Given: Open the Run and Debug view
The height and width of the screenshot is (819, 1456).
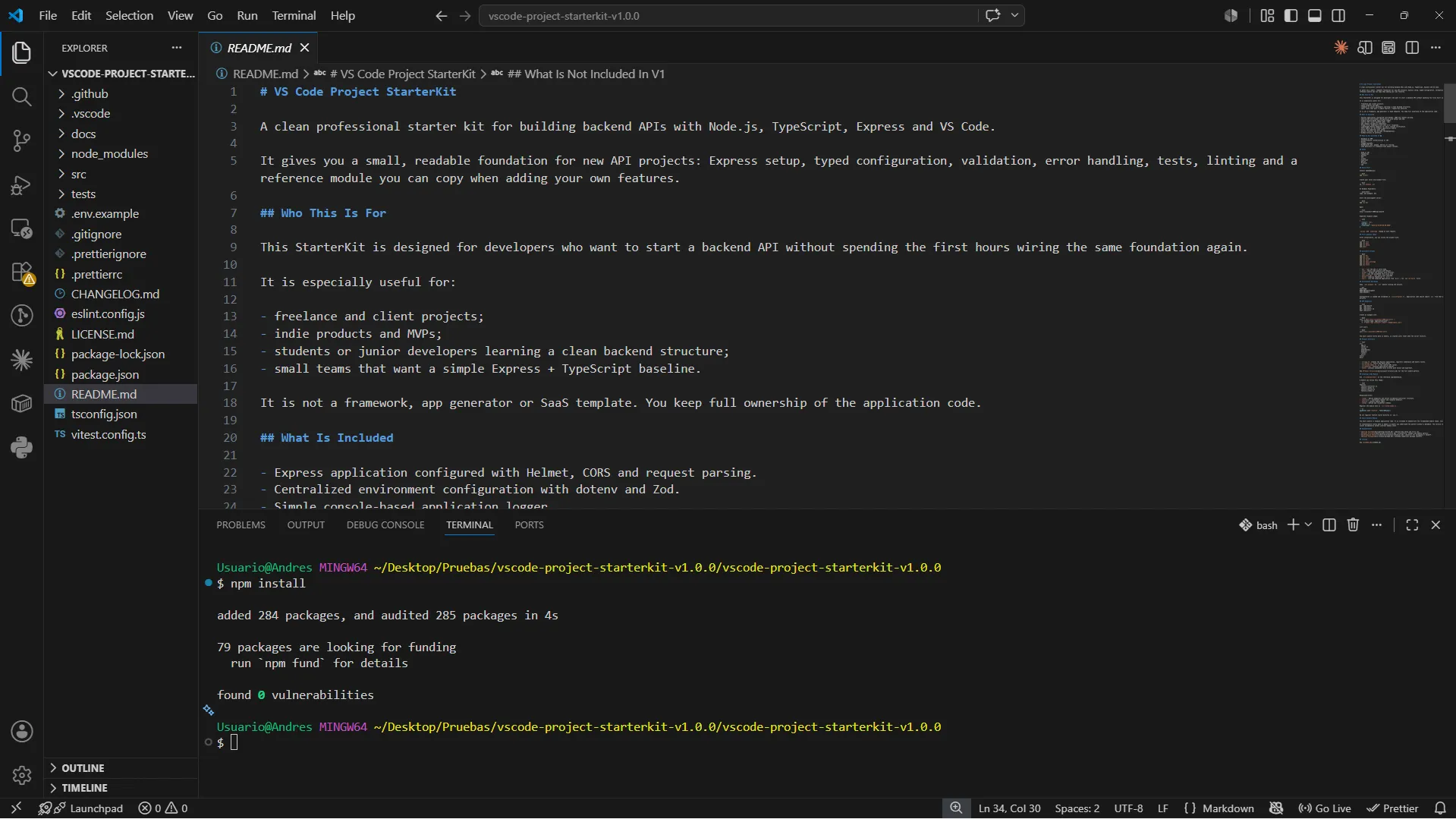Looking at the screenshot, I should pos(21,185).
